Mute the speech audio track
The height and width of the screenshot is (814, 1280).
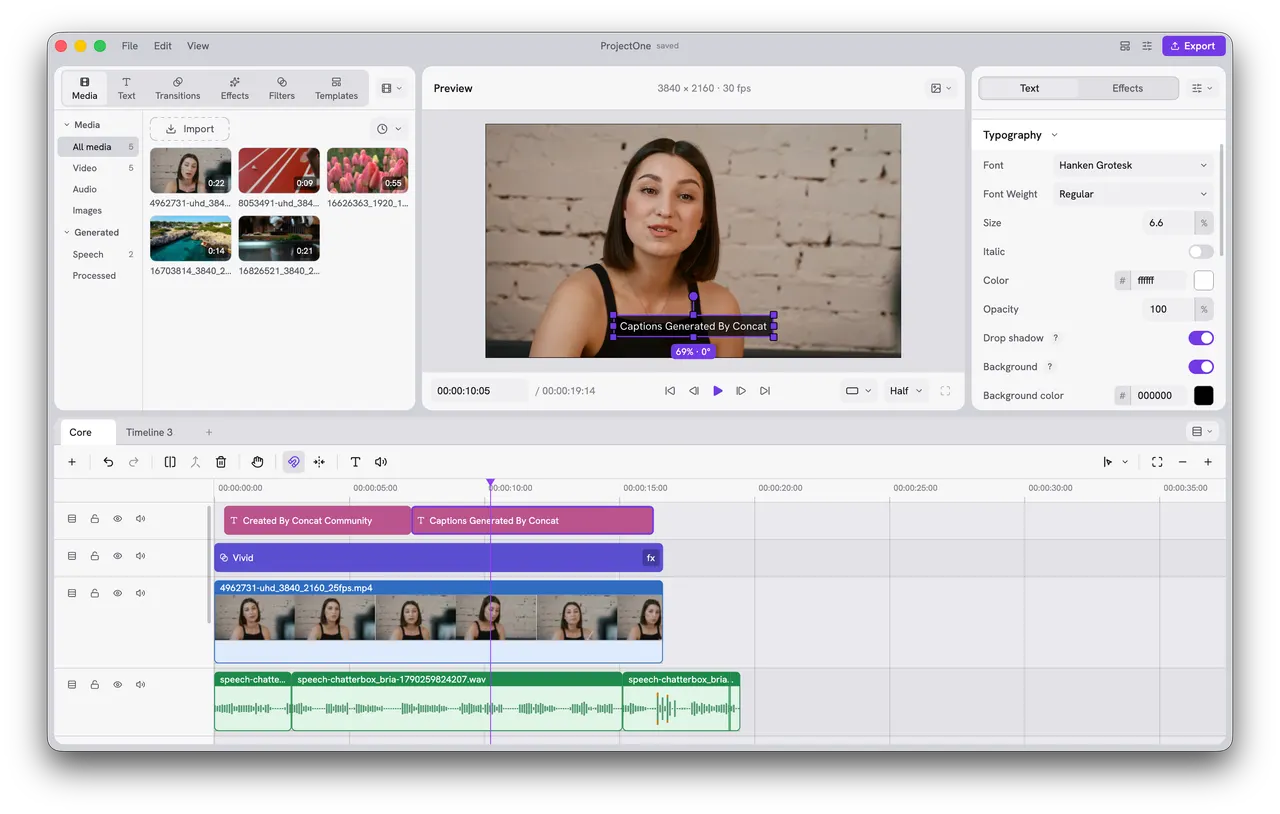click(140, 685)
